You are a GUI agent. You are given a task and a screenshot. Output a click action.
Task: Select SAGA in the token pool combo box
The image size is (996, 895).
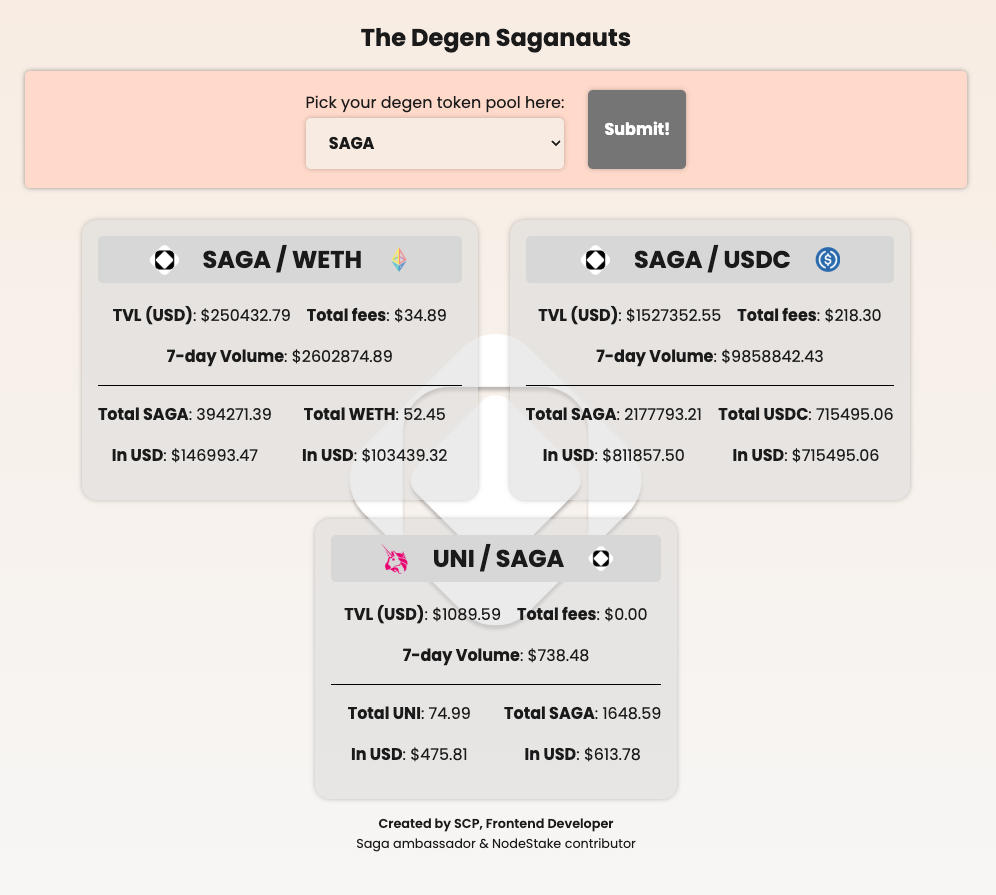pyautogui.click(x=434, y=143)
